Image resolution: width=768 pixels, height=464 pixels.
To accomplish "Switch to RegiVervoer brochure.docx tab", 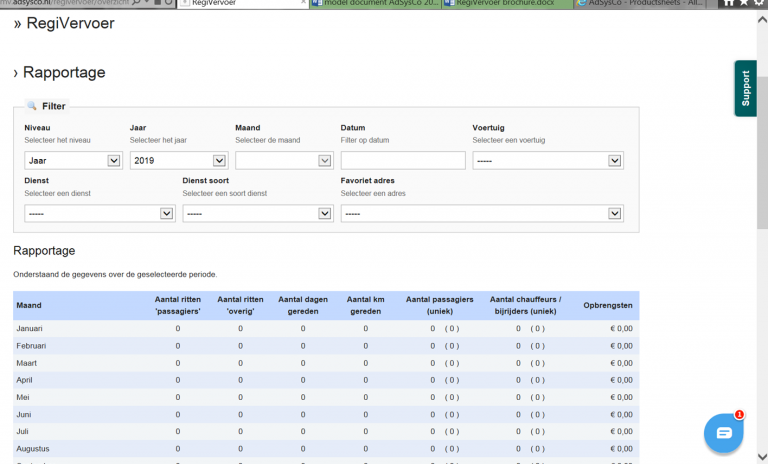I will [x=507, y=3].
